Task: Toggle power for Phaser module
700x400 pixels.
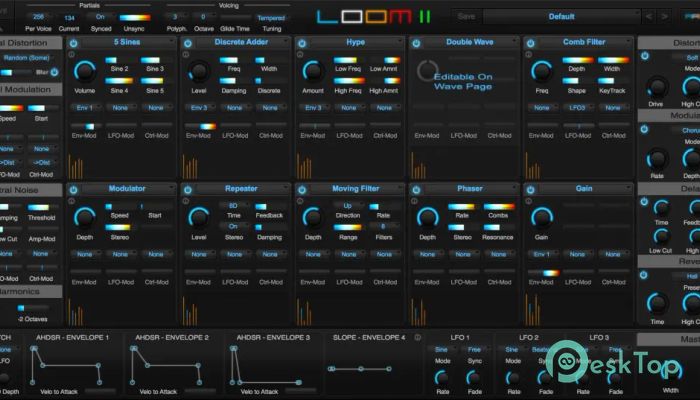Action: click(417, 190)
